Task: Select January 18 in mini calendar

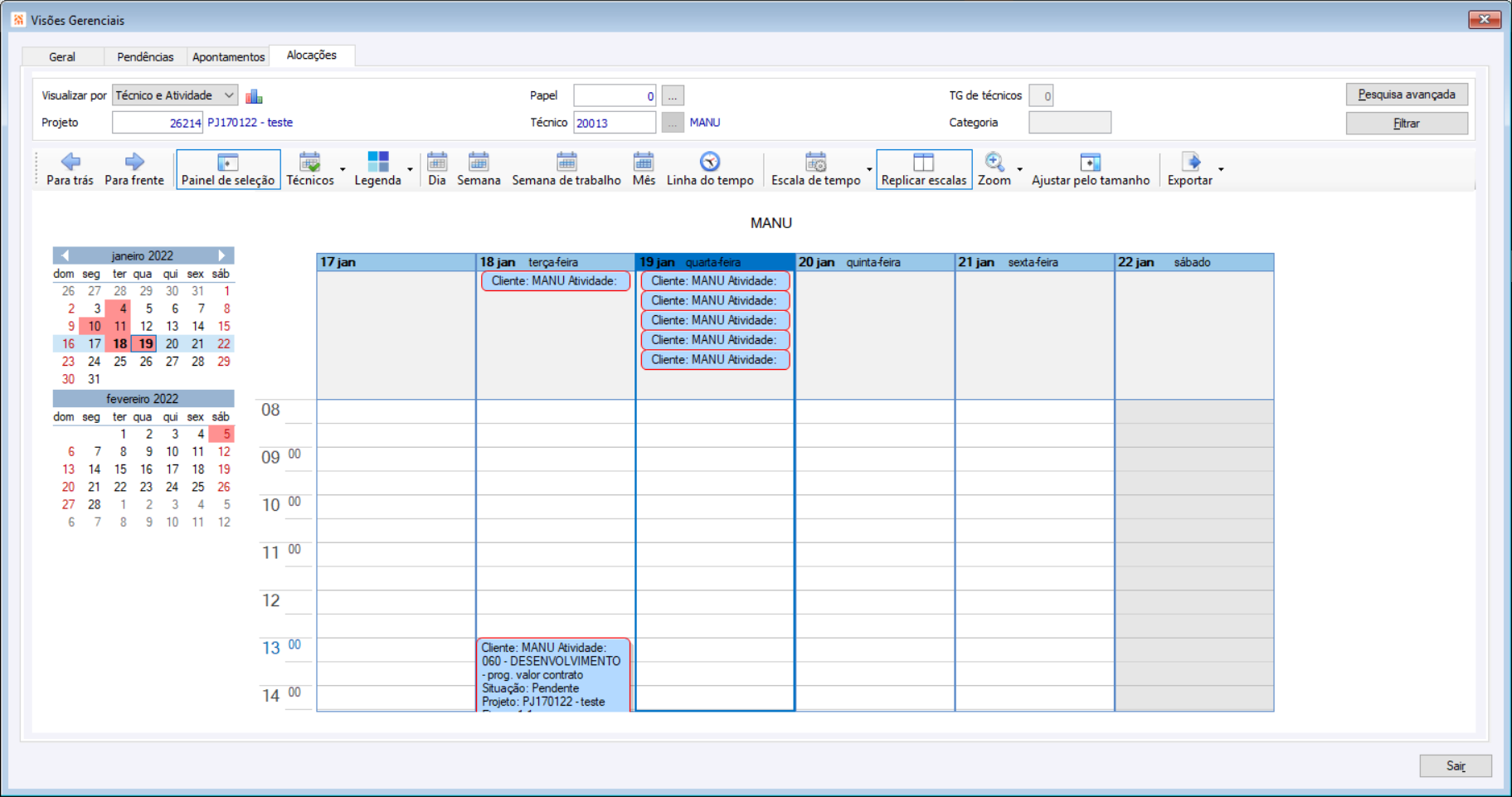Action: pos(120,343)
